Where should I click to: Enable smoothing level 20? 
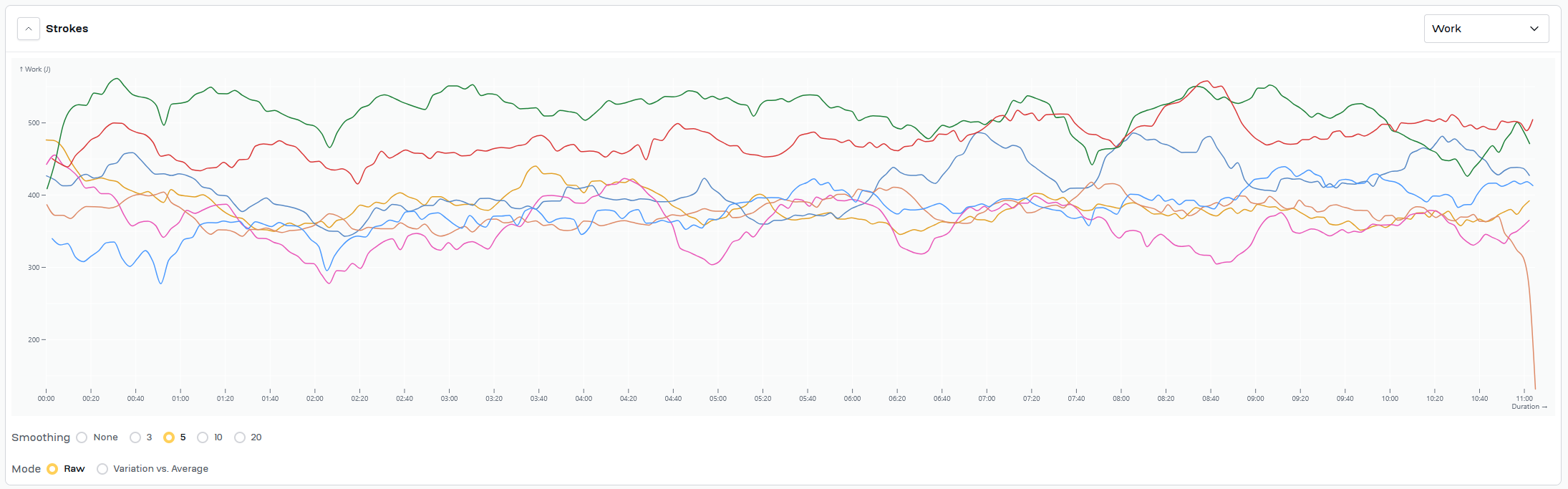click(x=240, y=437)
